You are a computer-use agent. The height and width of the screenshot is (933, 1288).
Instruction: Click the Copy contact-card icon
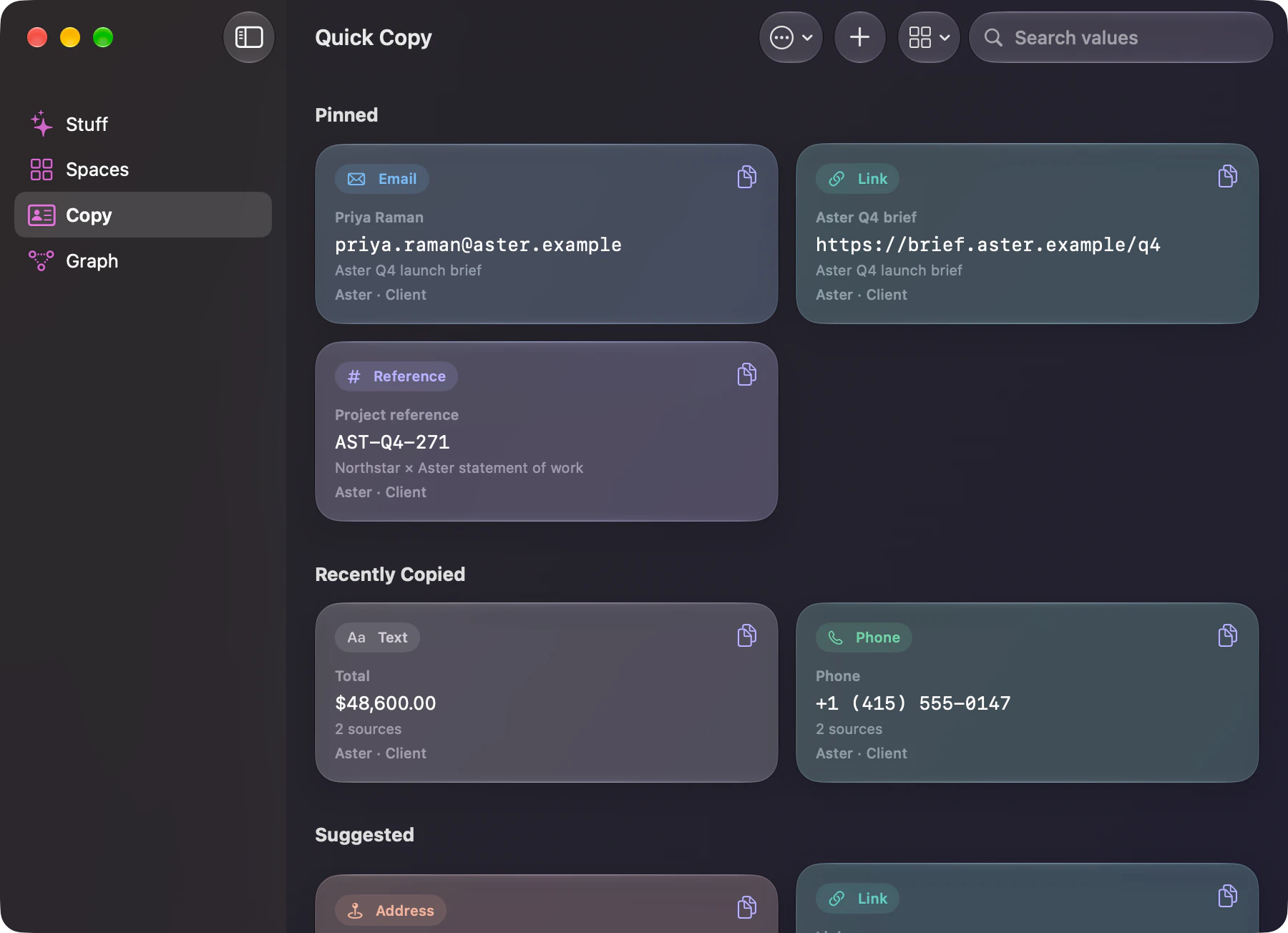pyautogui.click(x=42, y=215)
